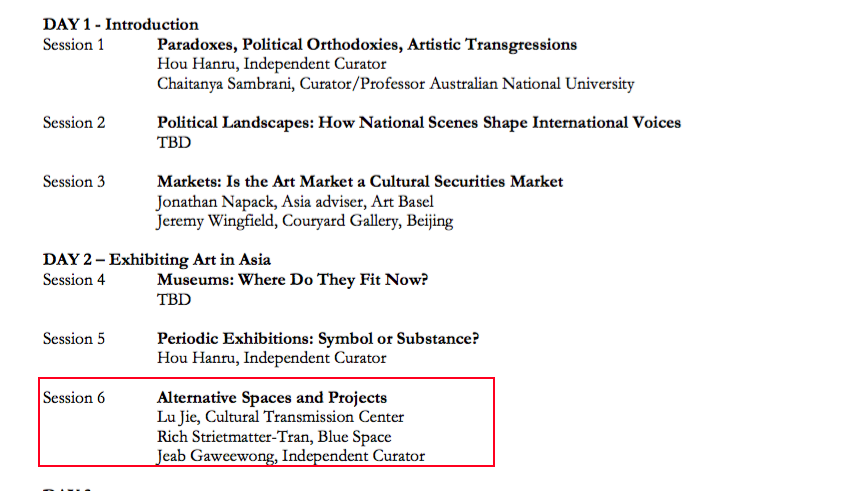Click the DAY 1 - Introduction heading
Screen dimensions: 847x491
tap(120, 25)
